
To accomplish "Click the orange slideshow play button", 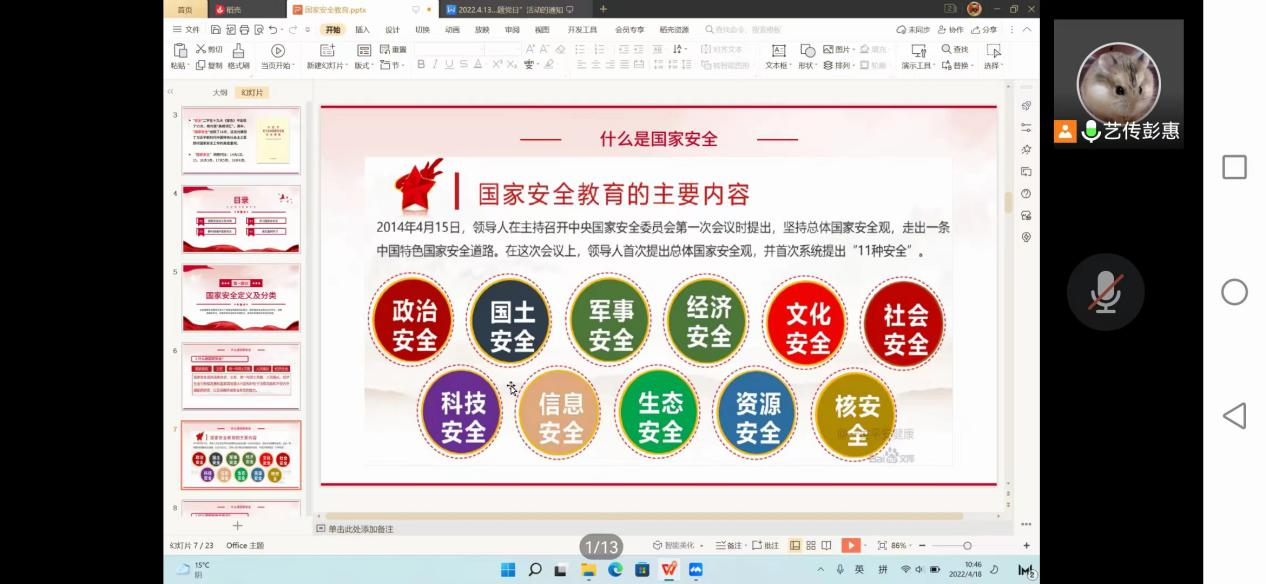I will (x=850, y=545).
